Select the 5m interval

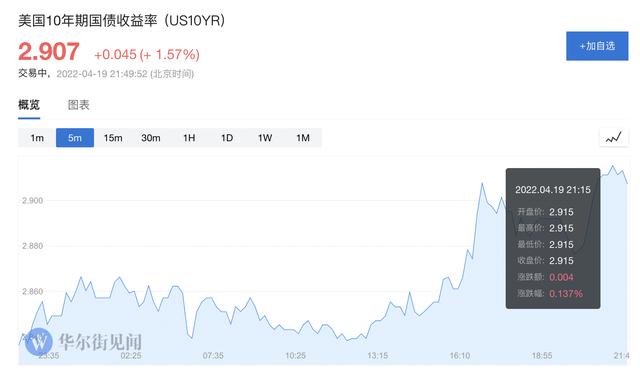pos(75,138)
